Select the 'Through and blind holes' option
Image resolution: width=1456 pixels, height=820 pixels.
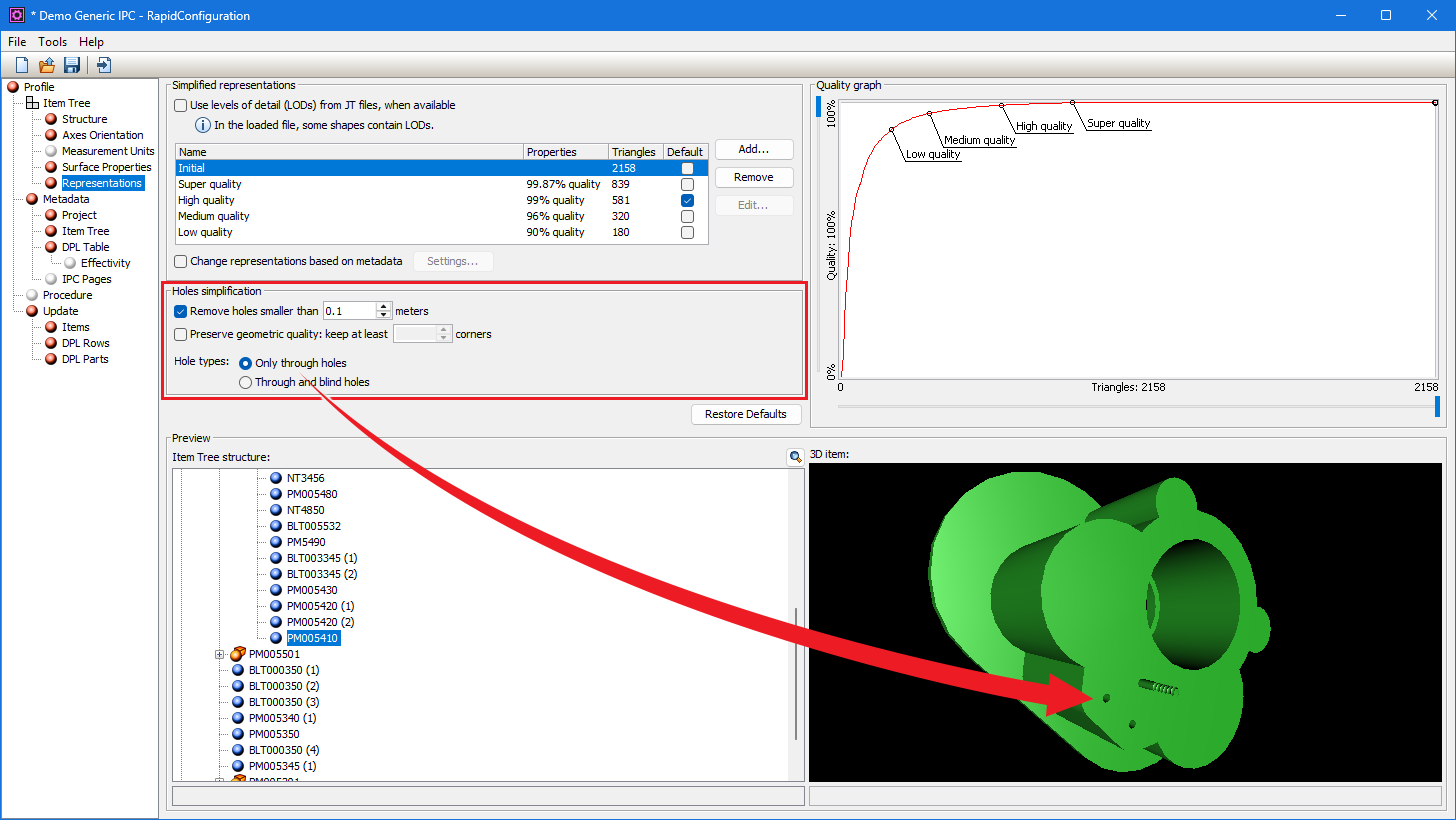pos(245,382)
